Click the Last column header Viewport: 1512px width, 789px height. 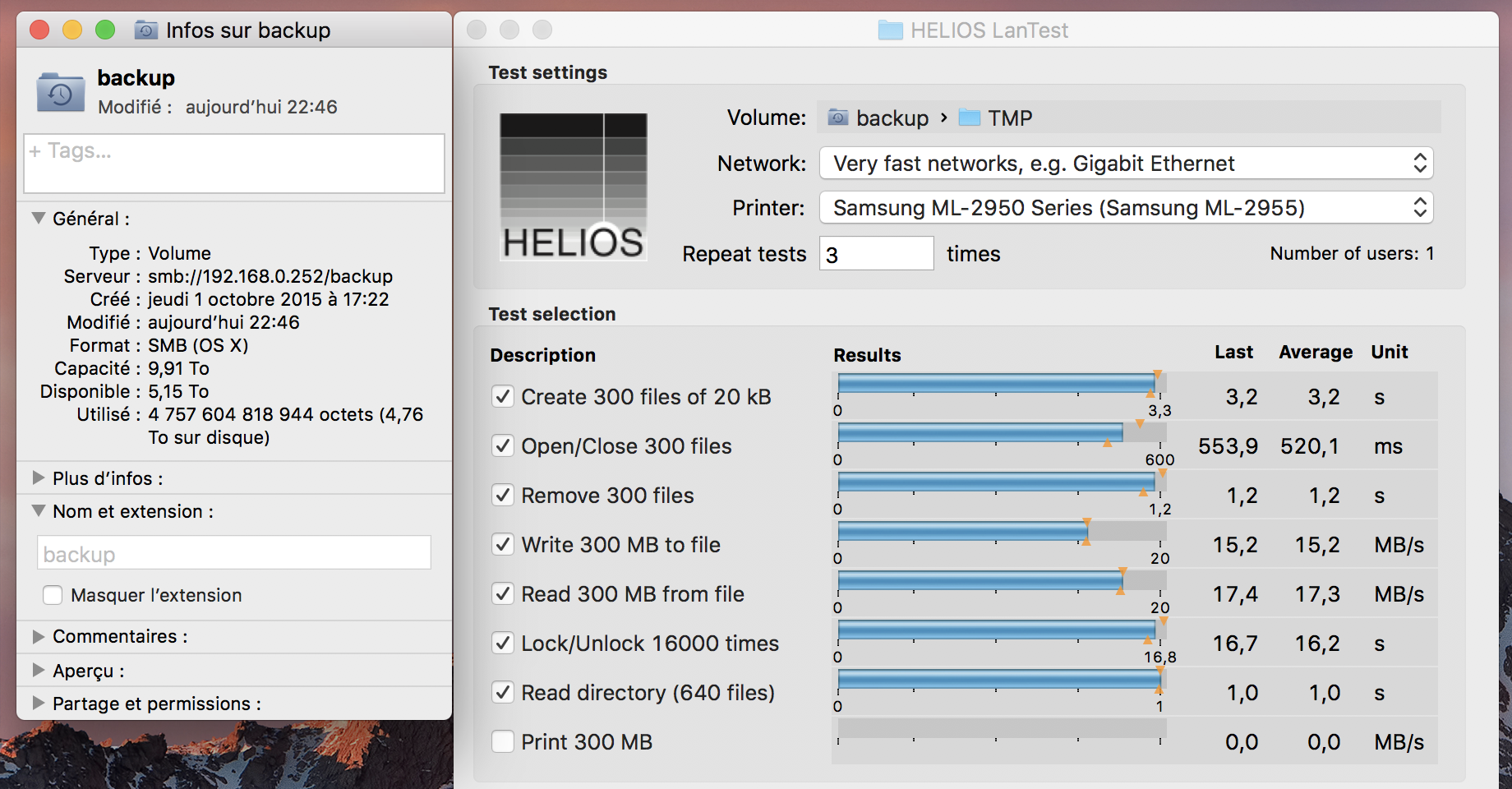(1233, 352)
